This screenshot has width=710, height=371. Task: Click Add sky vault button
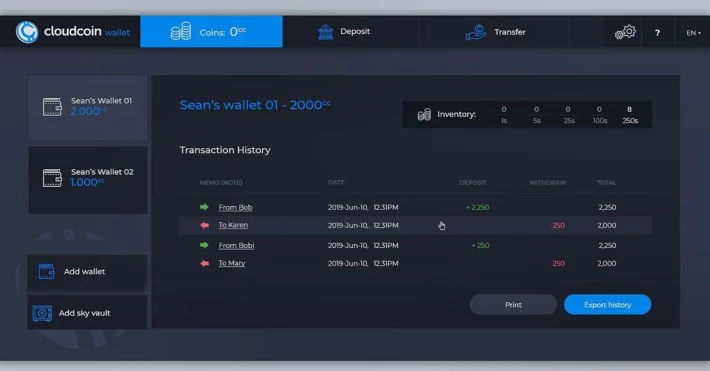click(87, 313)
